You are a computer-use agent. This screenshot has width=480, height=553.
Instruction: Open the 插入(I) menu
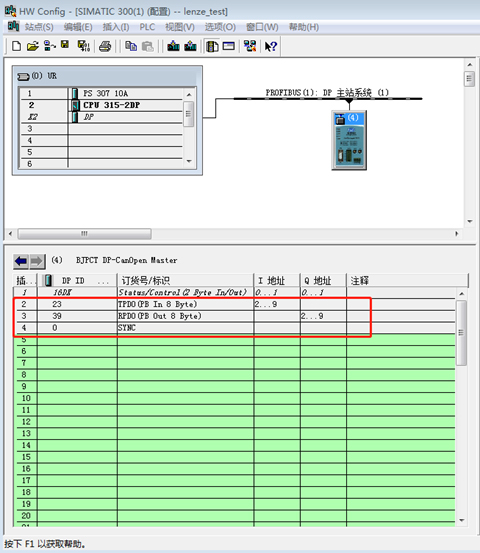116,27
